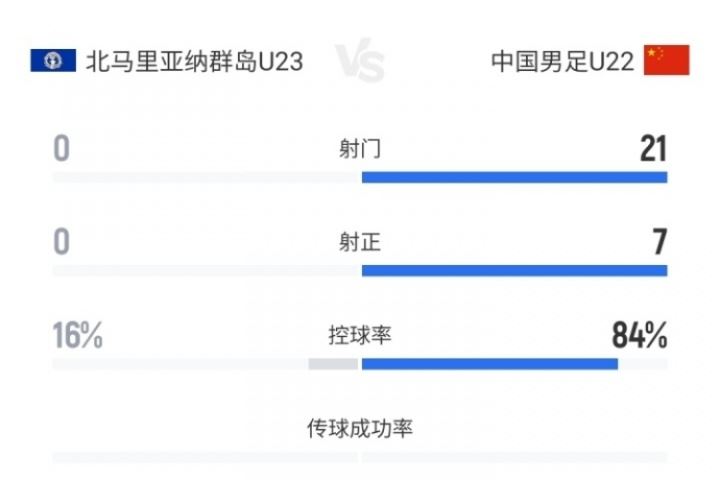Click the blue possession bar segment

point(489,364)
